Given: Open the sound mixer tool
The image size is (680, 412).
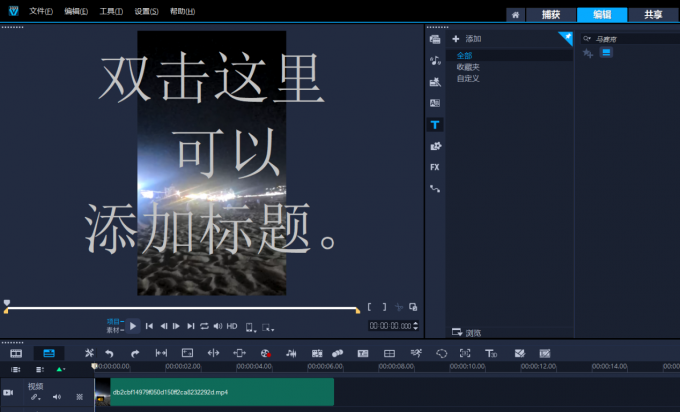Looking at the screenshot, I should [291, 353].
